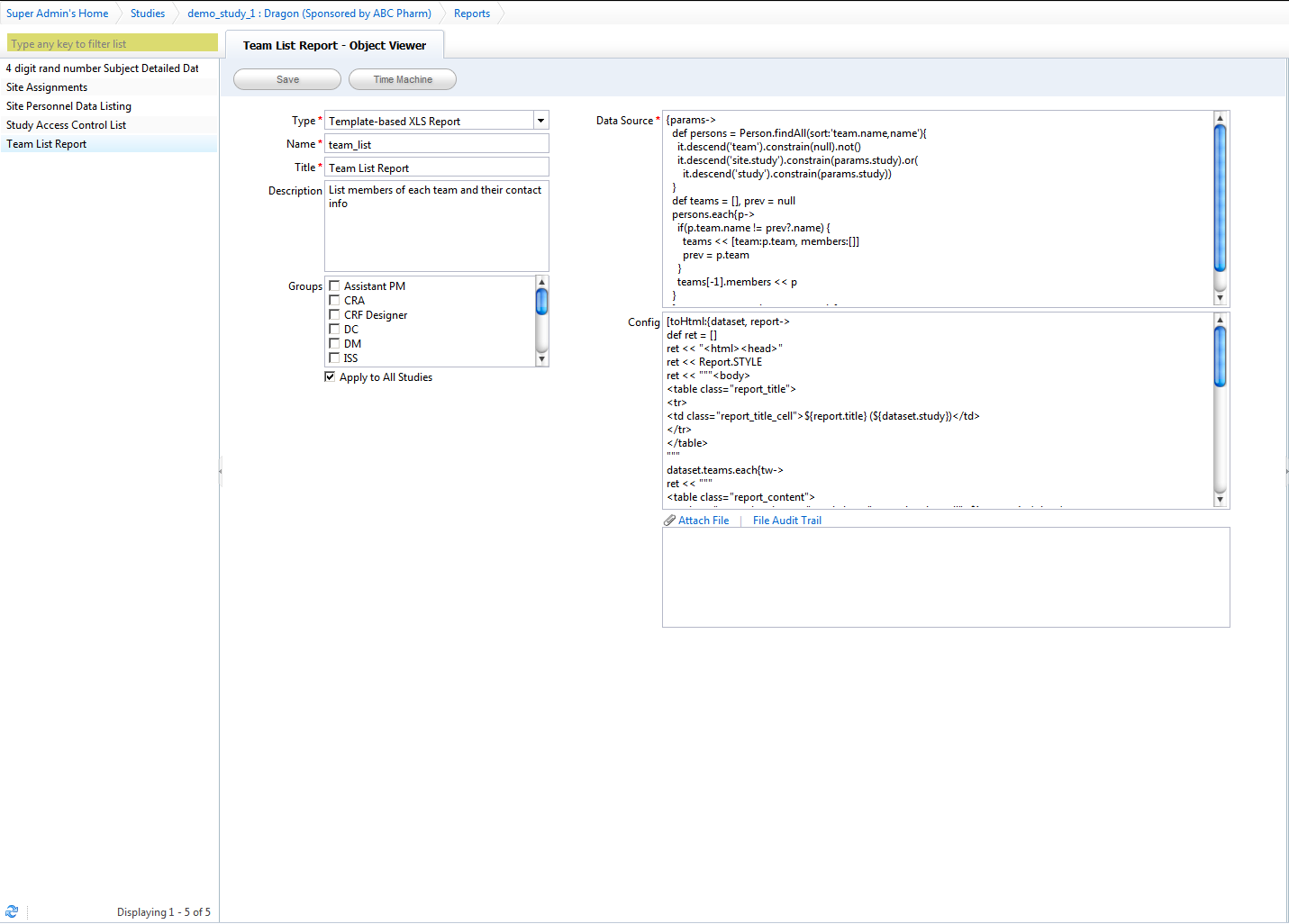Check the CRF Designer group

point(334,315)
